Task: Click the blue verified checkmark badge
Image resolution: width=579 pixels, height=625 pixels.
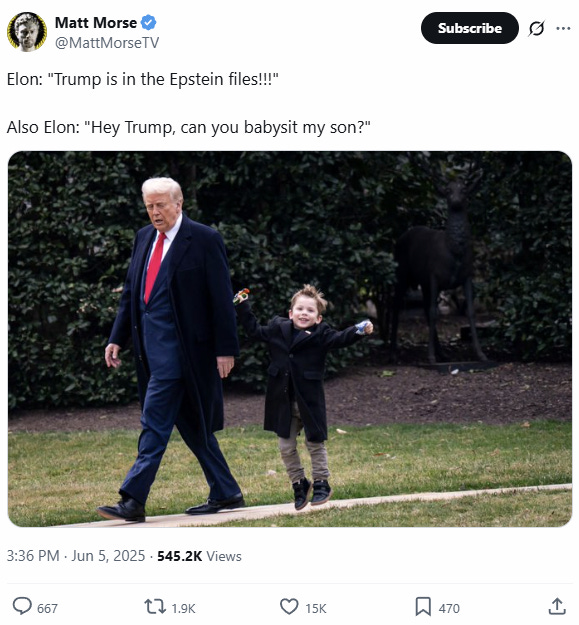Action: click(x=149, y=23)
